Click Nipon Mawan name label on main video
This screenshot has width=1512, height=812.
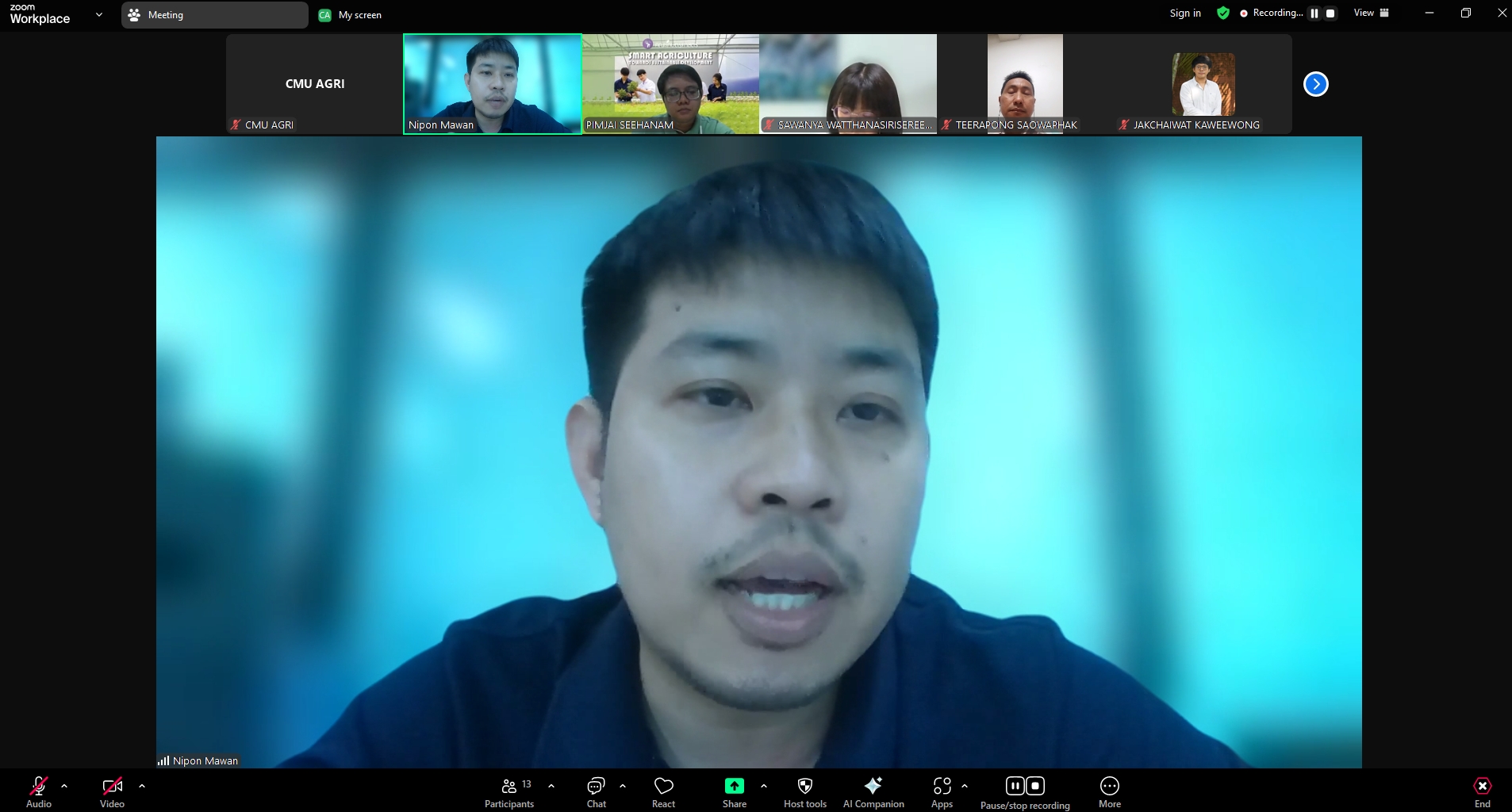pos(205,760)
